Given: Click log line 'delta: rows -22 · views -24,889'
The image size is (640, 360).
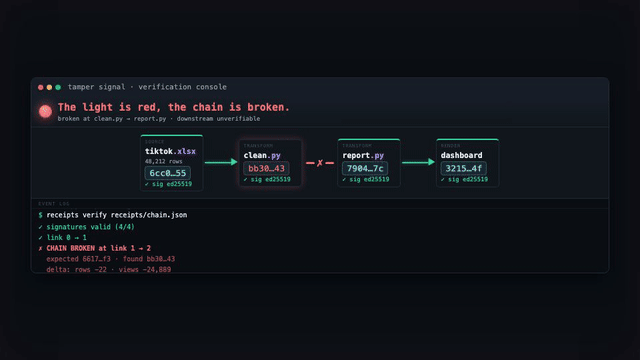Looking at the screenshot, I should (x=109, y=269).
